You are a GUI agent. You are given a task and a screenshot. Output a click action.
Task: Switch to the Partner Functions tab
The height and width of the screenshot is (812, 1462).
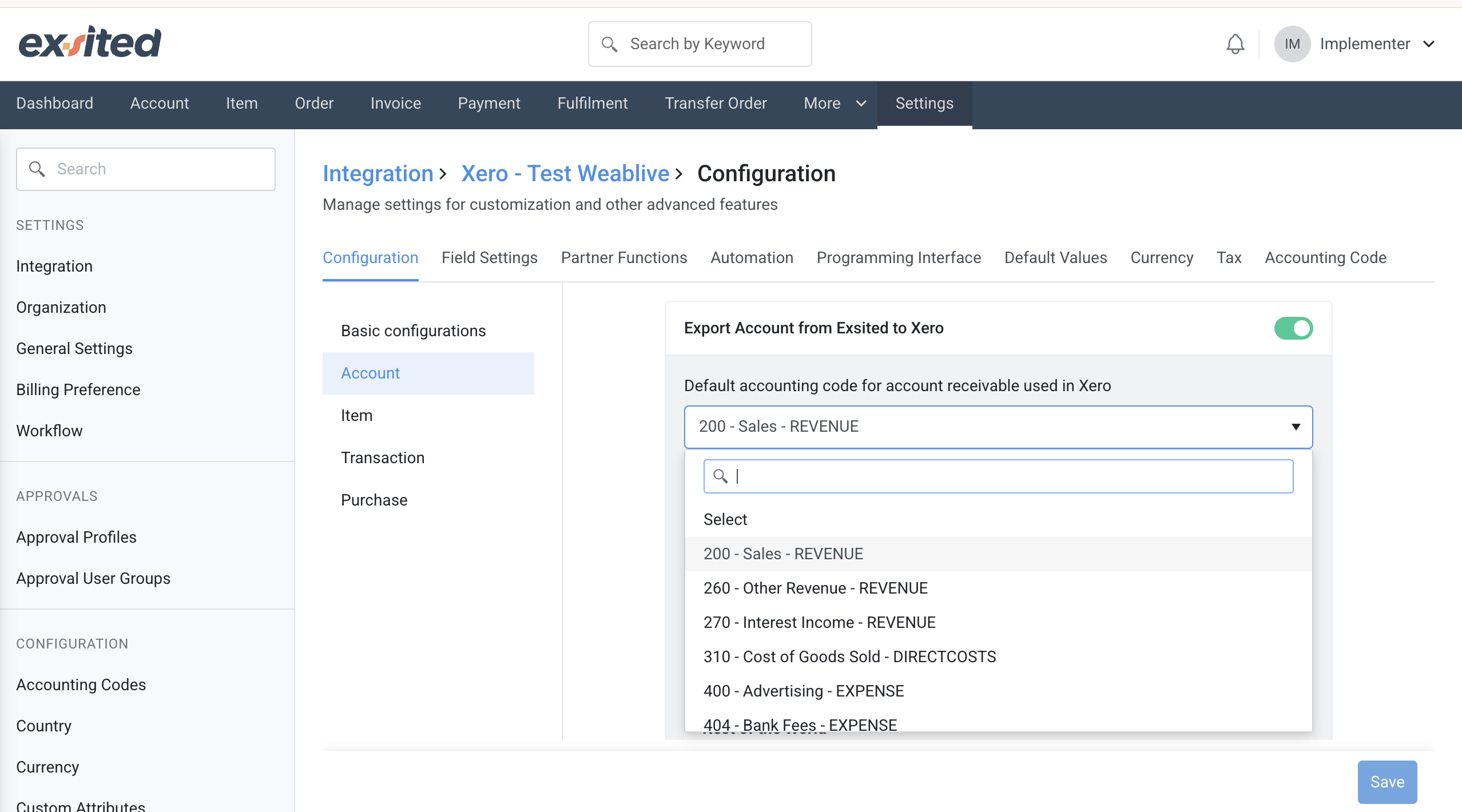[x=624, y=258]
